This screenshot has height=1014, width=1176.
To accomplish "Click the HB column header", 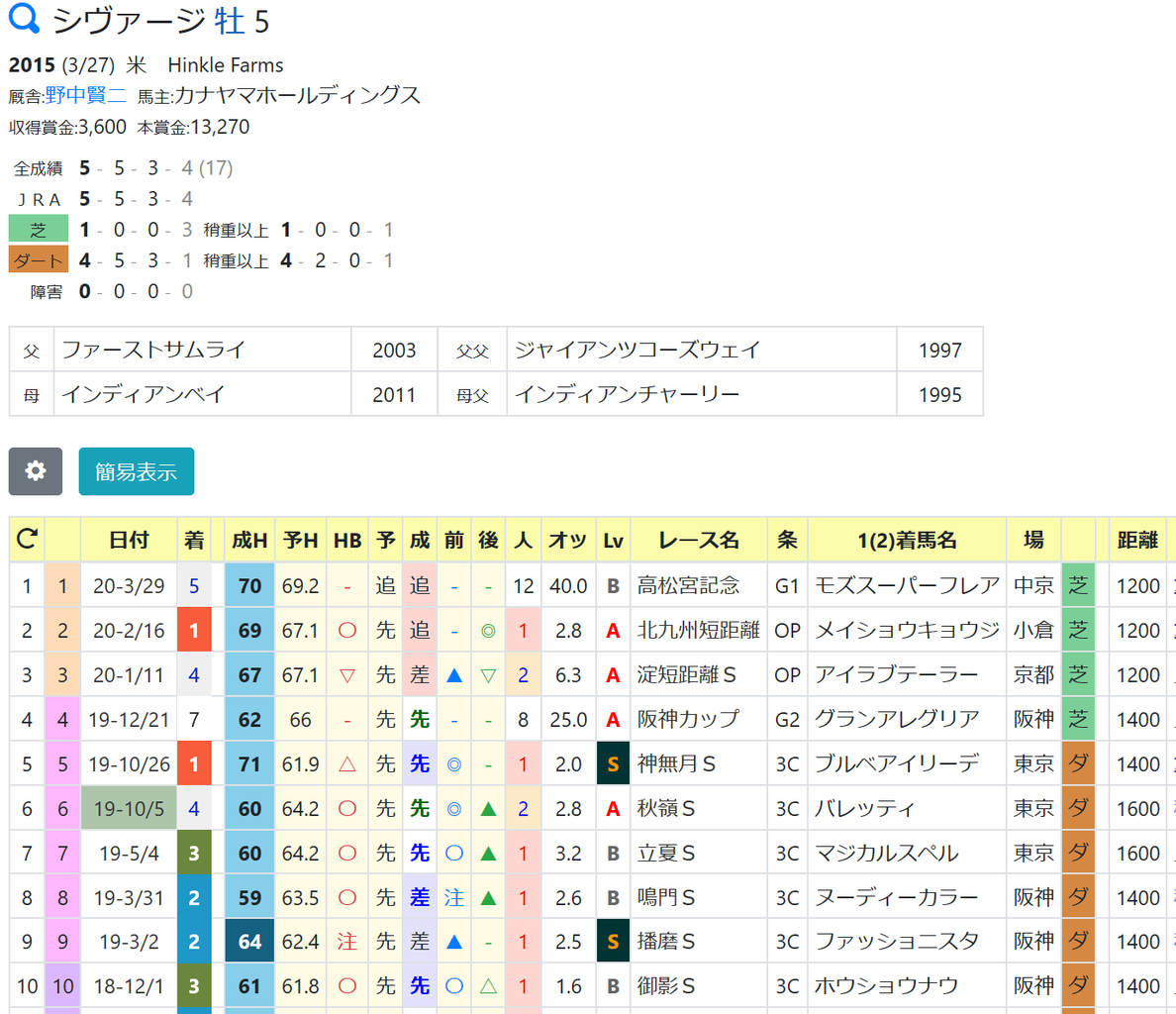I will point(347,540).
